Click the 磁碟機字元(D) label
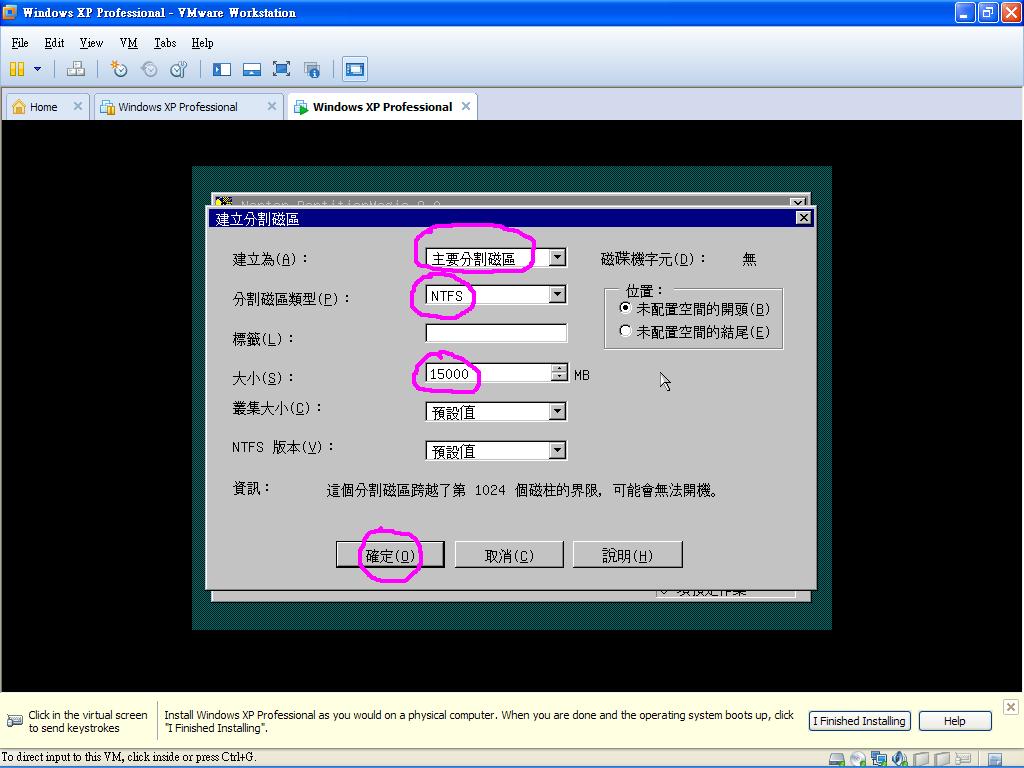Viewport: 1024px width, 768px height. coord(652,259)
